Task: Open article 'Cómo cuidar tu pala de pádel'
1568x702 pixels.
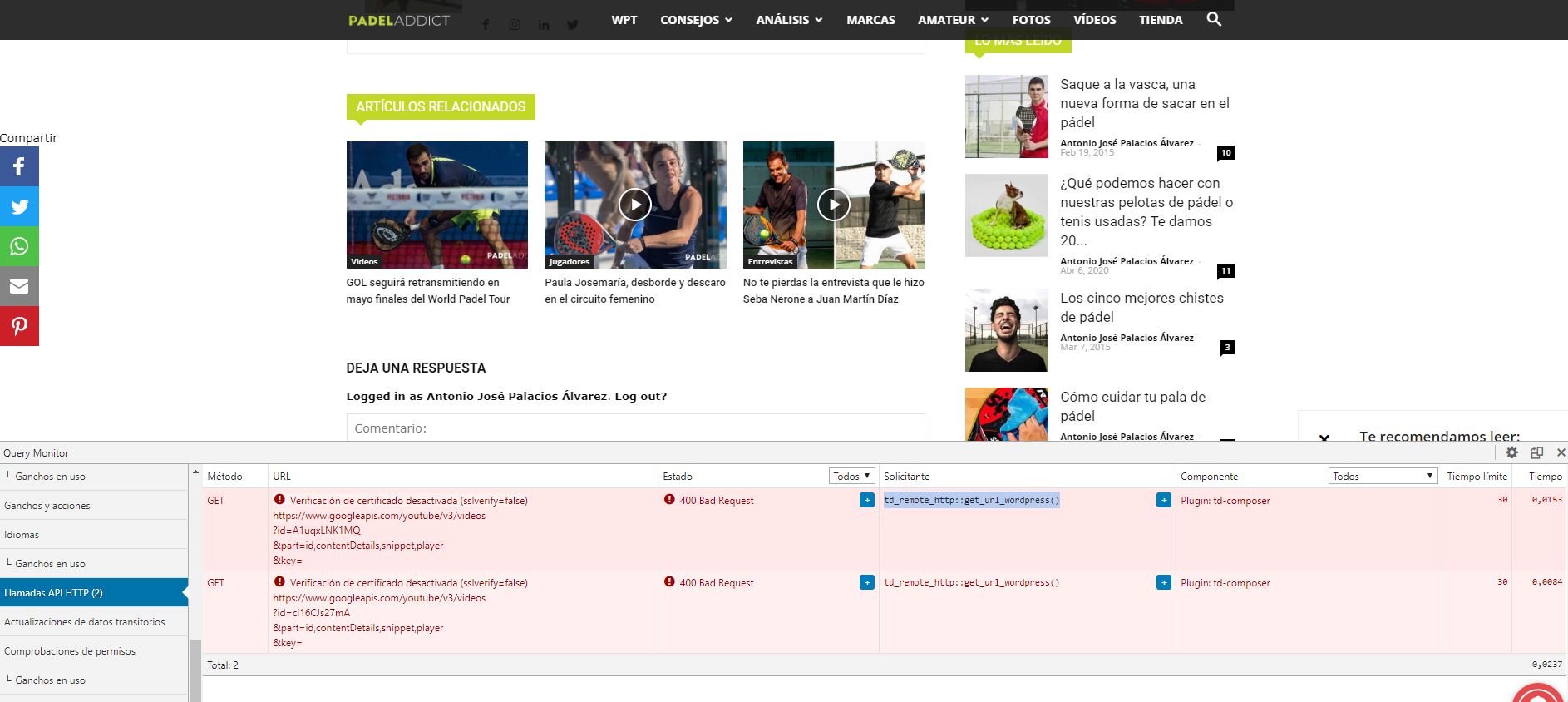Action: pyautogui.click(x=1132, y=406)
